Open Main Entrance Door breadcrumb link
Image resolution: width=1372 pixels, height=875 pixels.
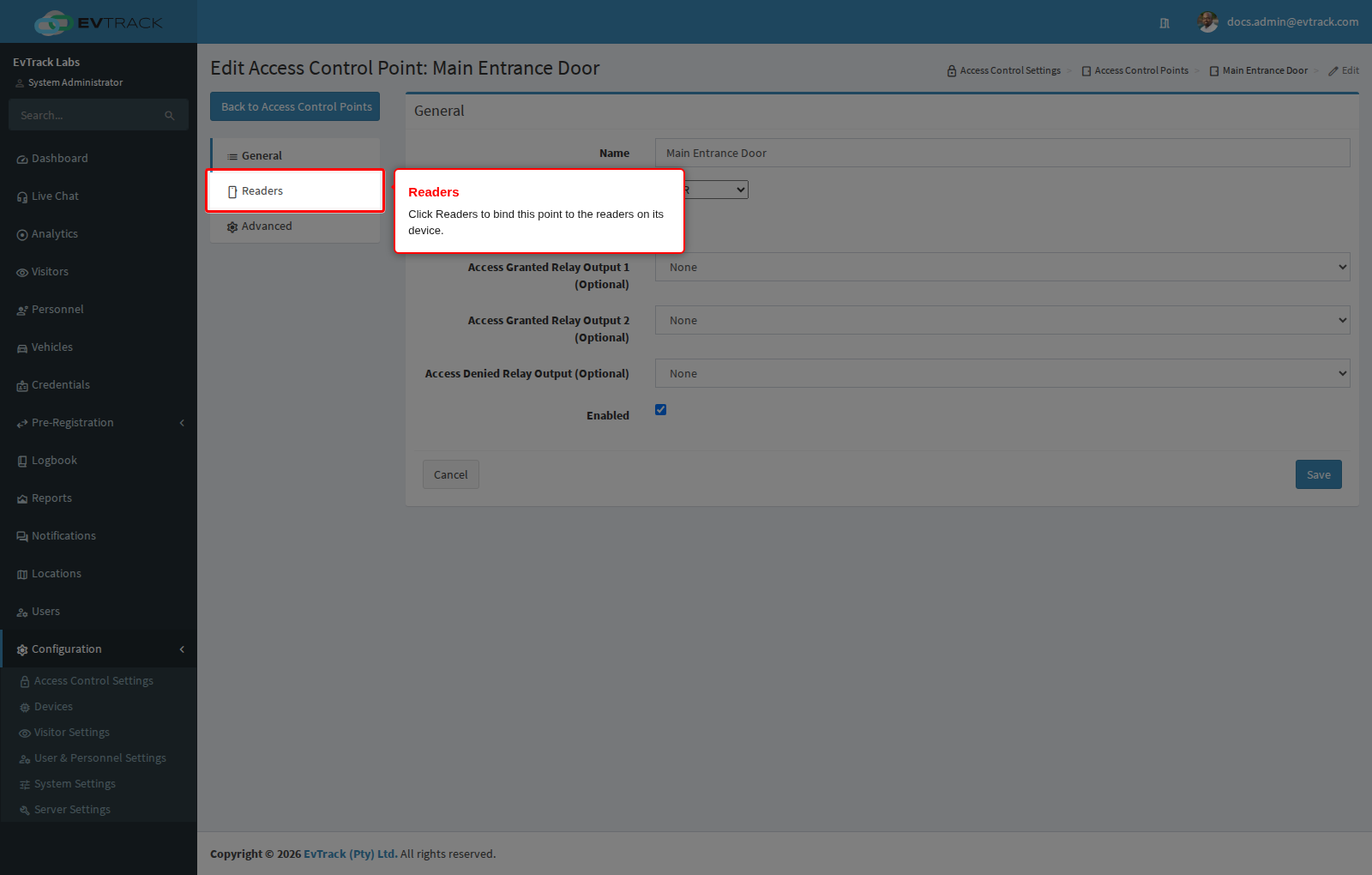(x=1259, y=70)
